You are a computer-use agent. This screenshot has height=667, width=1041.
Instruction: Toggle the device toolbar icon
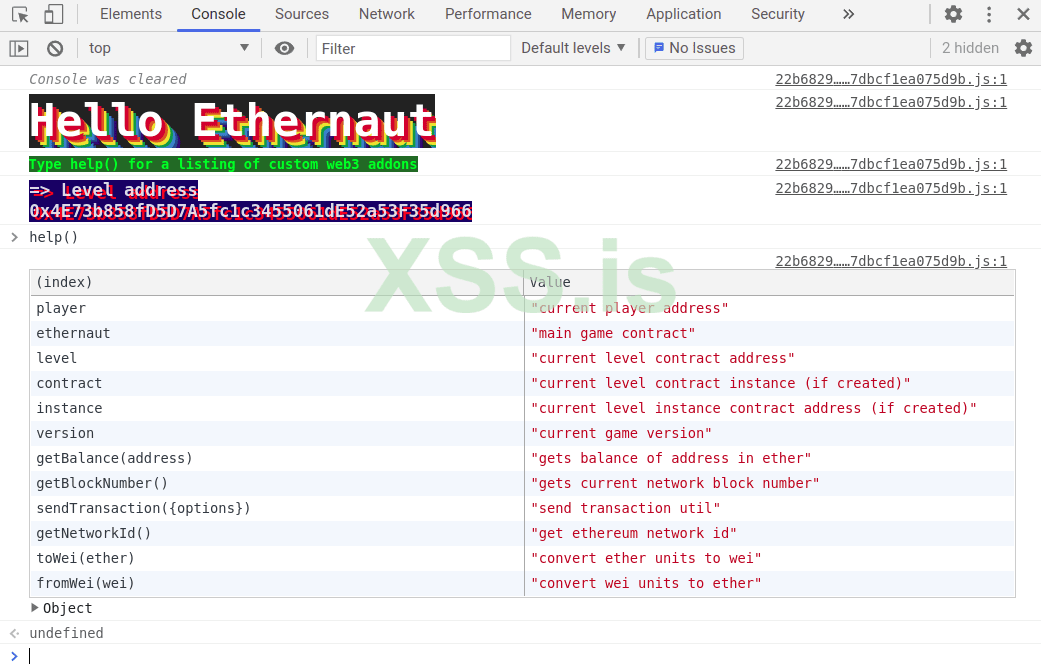point(53,14)
